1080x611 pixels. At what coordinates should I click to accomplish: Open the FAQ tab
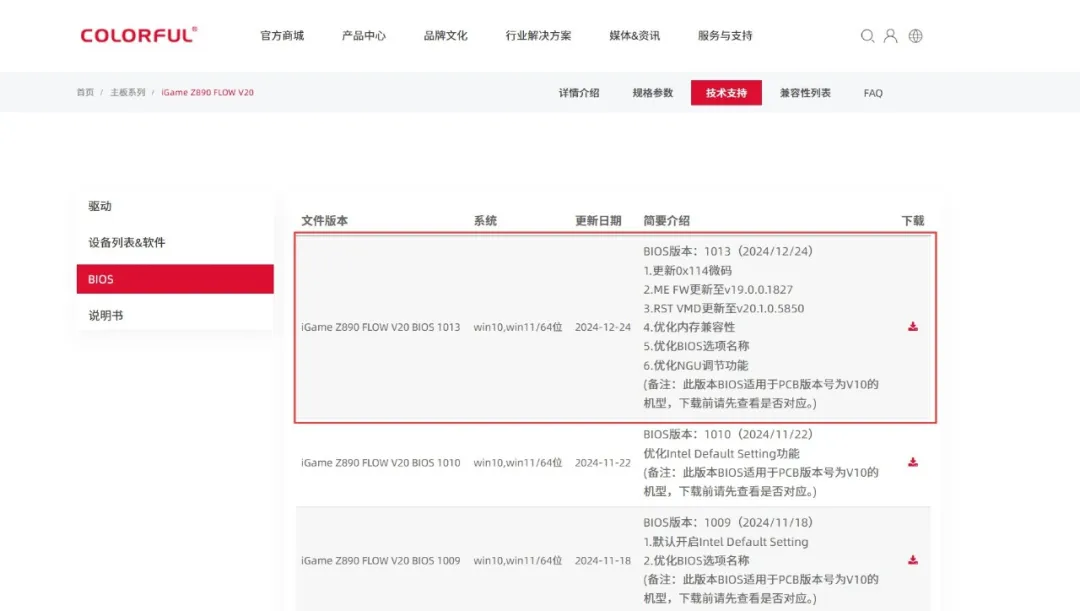pyautogui.click(x=873, y=92)
